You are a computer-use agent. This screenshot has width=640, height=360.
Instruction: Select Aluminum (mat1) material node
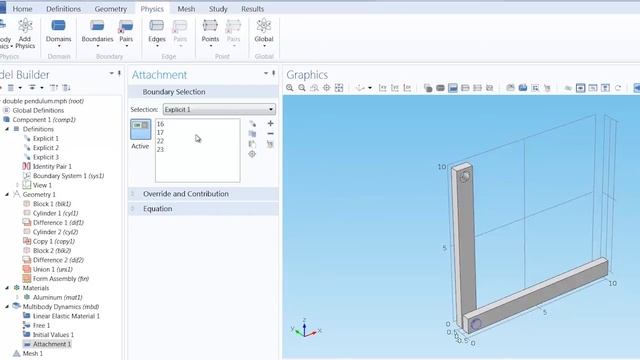click(58, 298)
